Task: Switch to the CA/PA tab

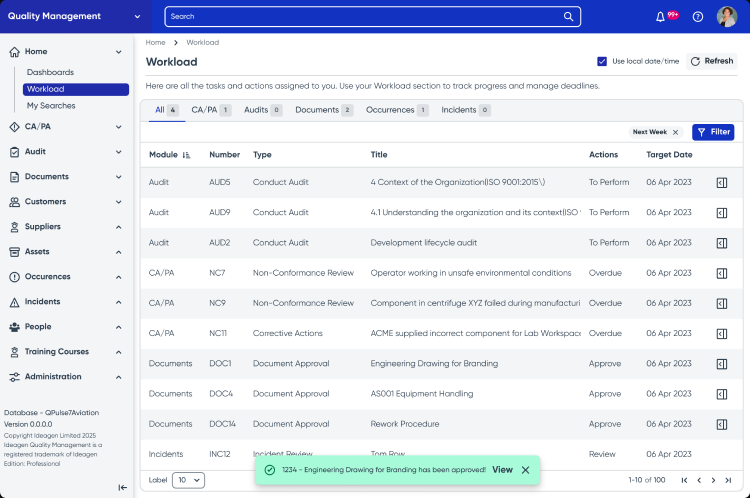Action: pos(211,110)
